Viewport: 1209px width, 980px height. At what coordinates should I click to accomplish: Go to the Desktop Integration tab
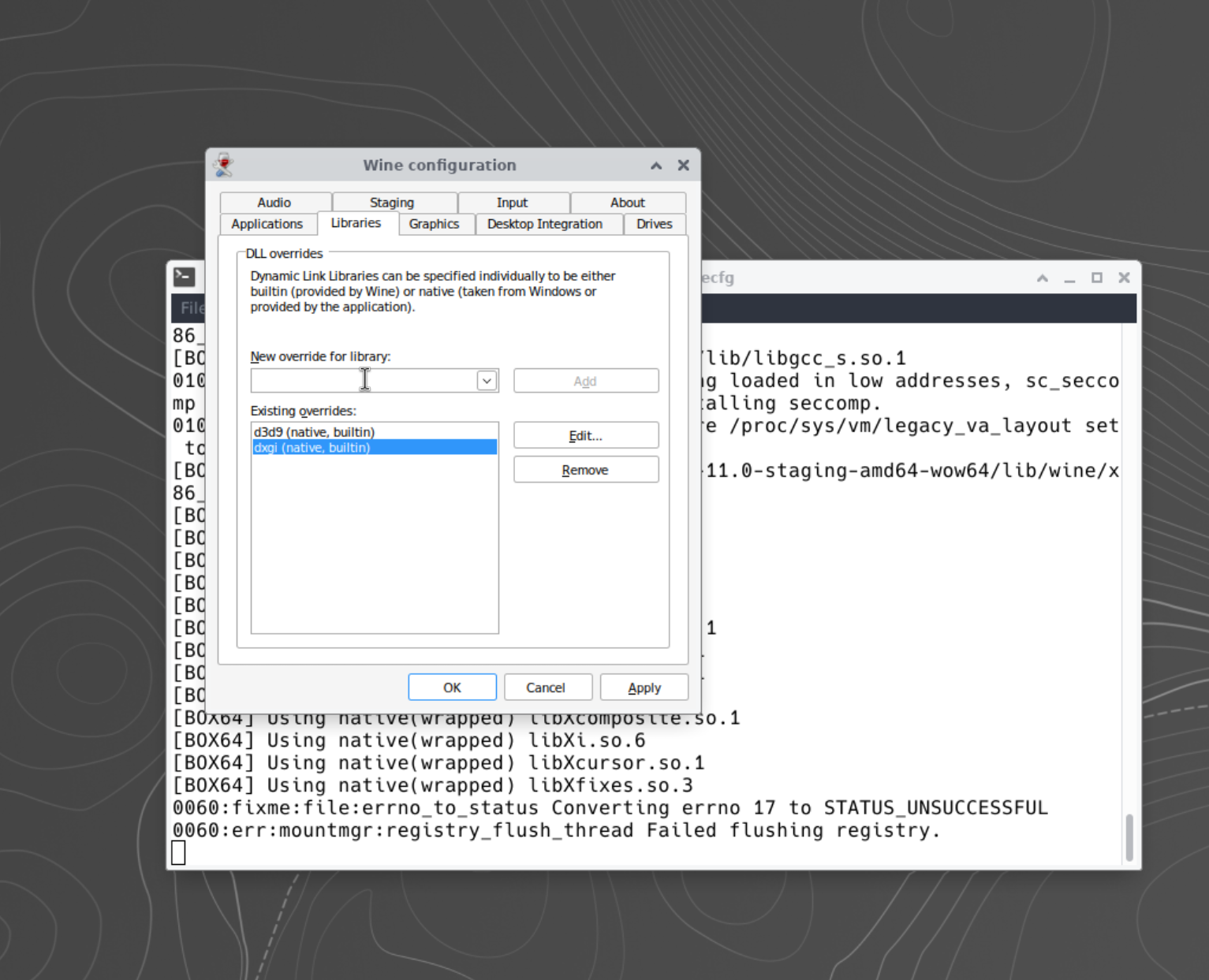point(544,224)
